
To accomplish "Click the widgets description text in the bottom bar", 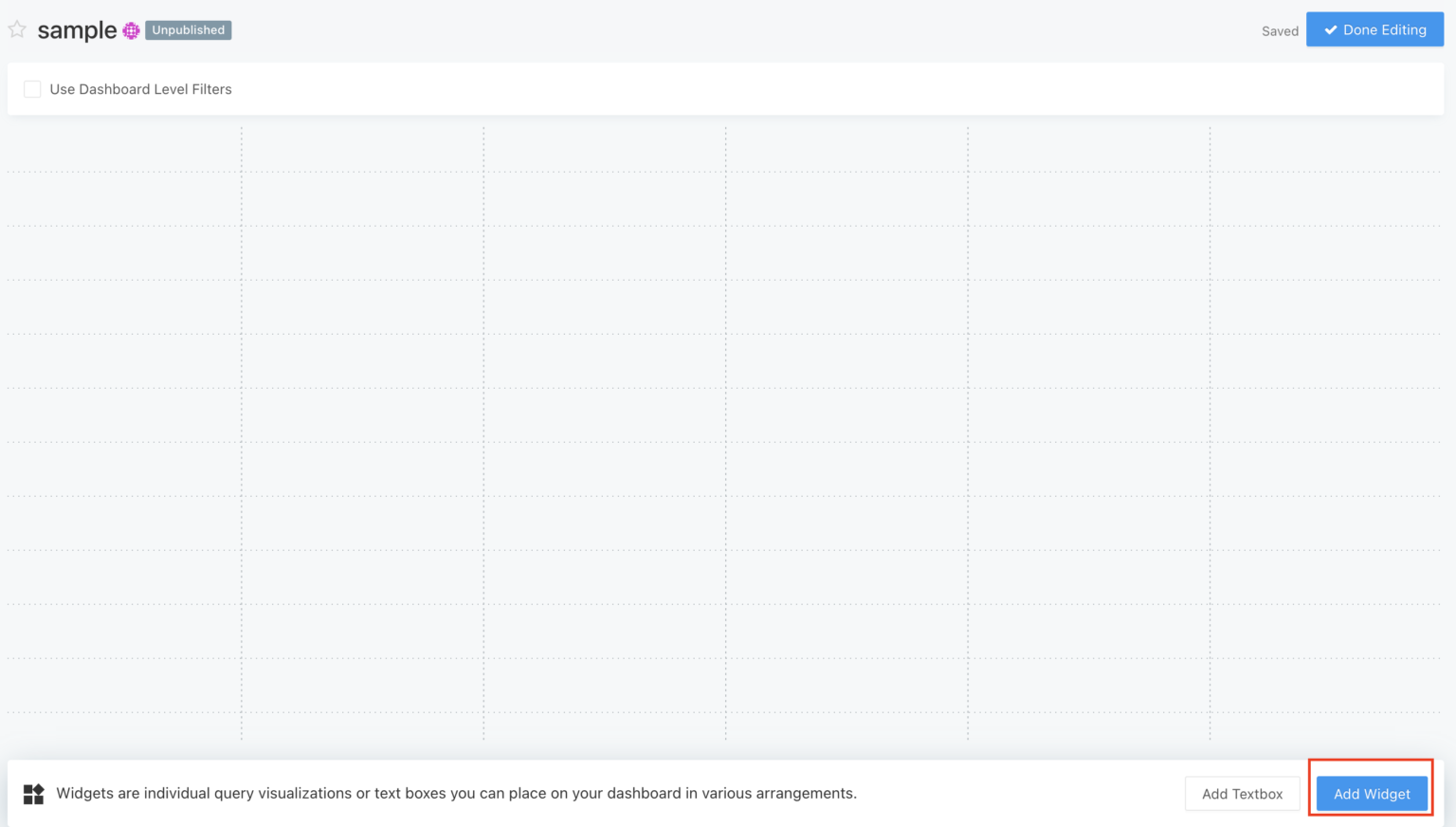I will (x=456, y=793).
